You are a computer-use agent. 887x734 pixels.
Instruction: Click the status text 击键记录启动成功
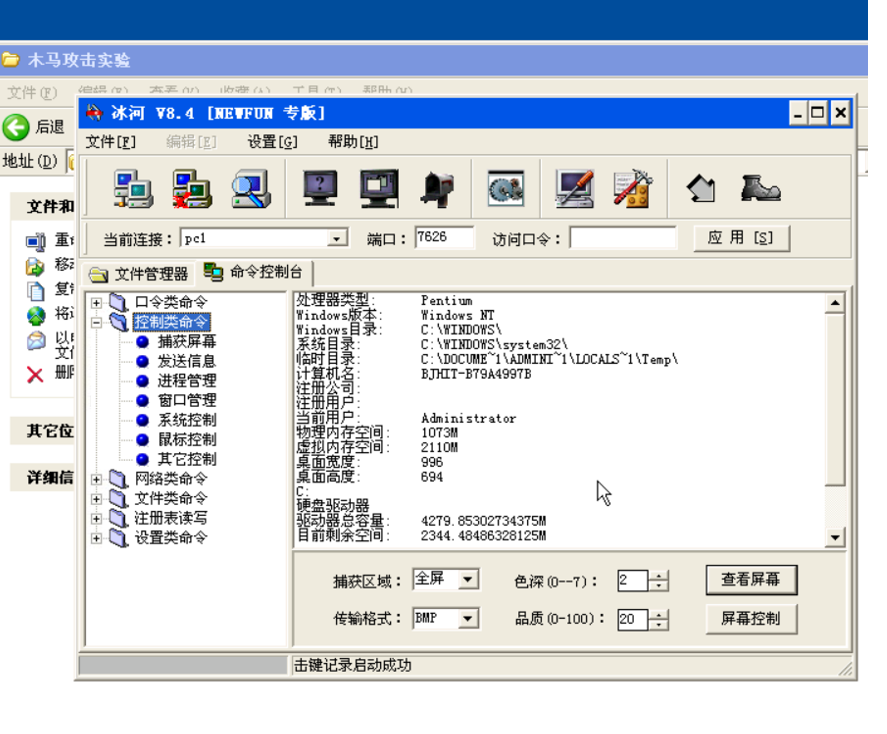tap(352, 666)
